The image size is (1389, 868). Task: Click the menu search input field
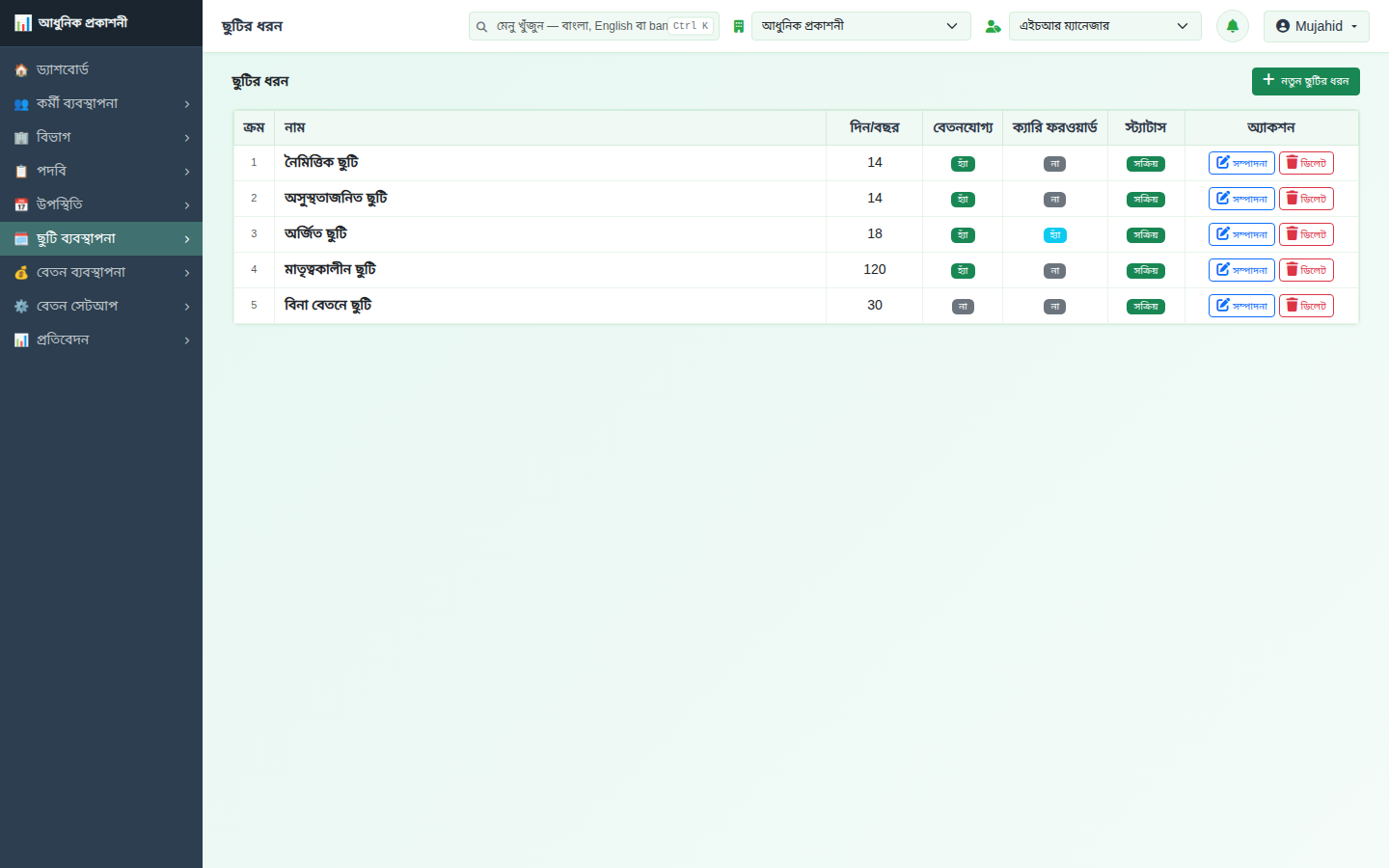[x=594, y=26]
